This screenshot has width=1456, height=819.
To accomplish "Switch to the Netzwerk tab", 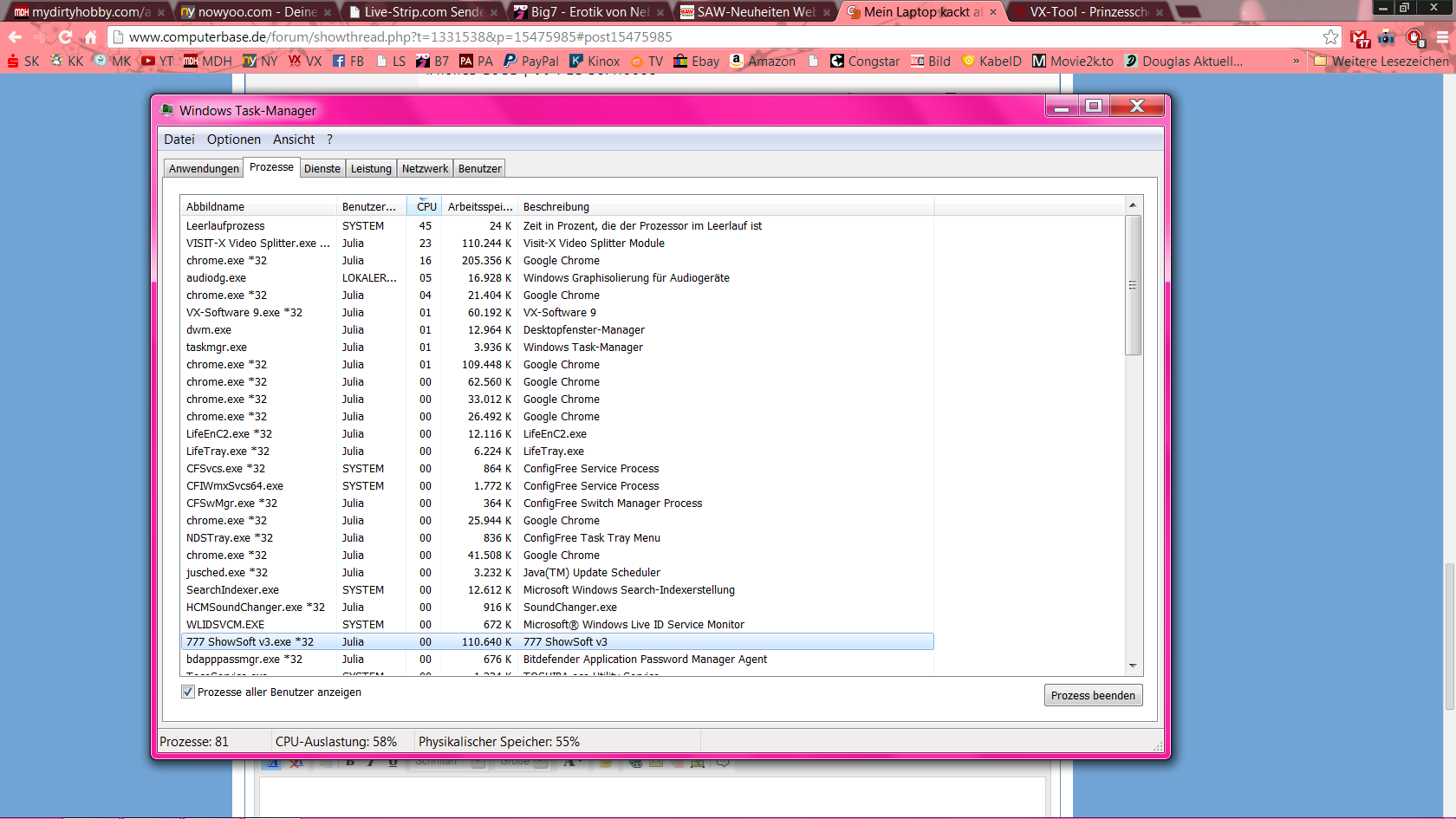I will click(x=425, y=169).
